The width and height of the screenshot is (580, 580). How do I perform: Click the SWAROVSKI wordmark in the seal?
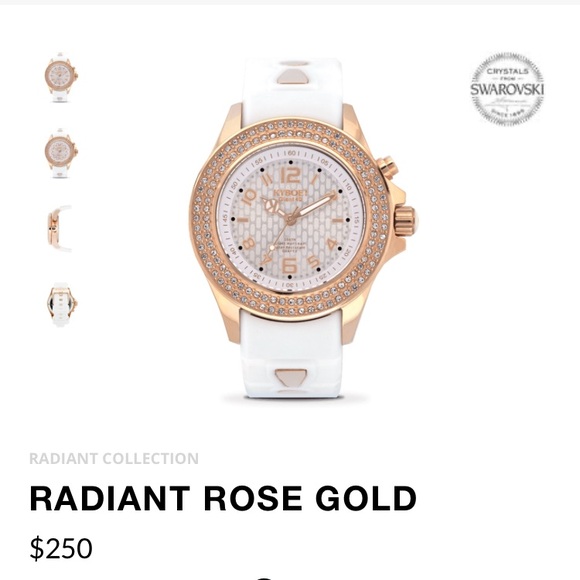coord(507,90)
